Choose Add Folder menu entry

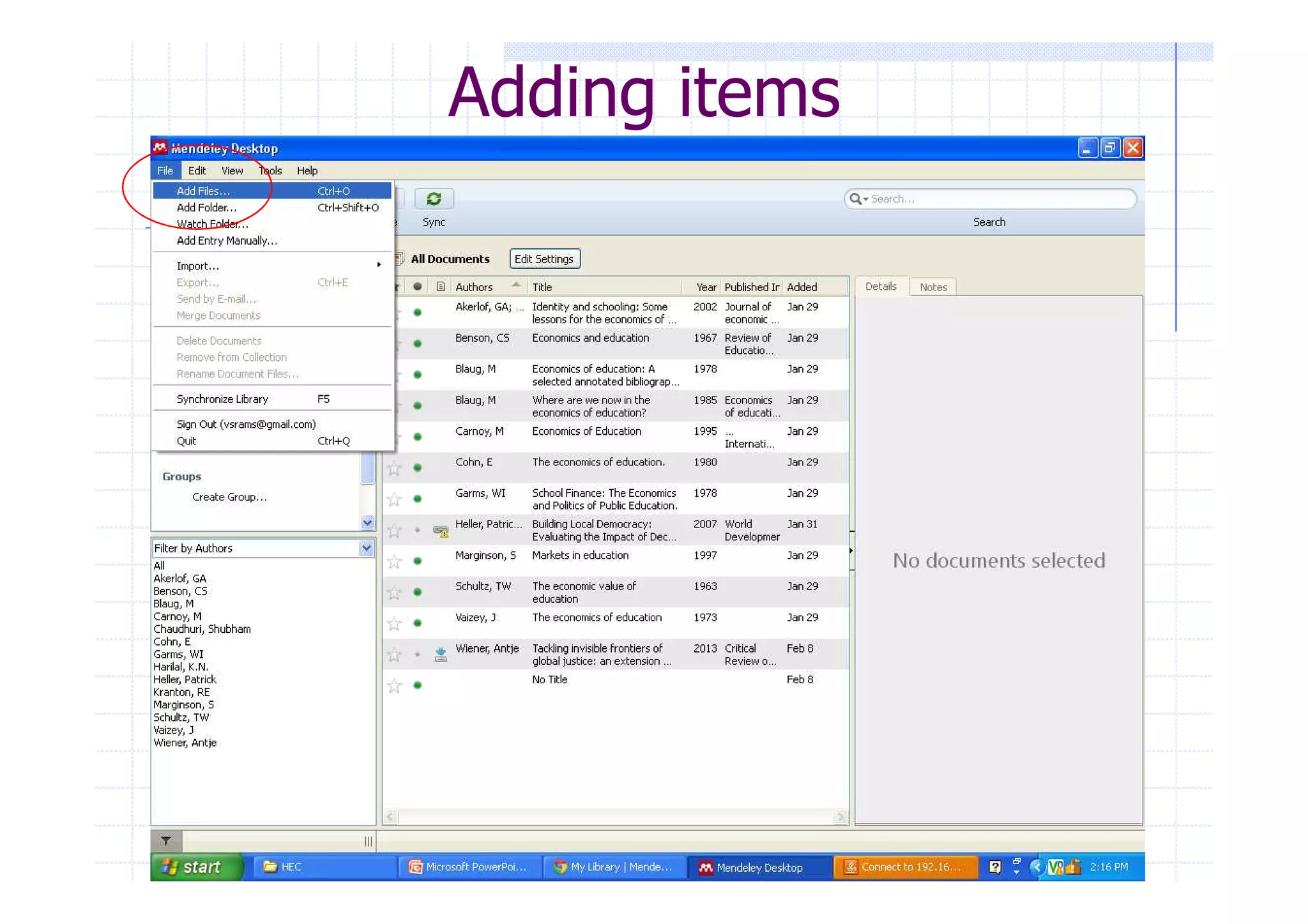(x=272, y=207)
